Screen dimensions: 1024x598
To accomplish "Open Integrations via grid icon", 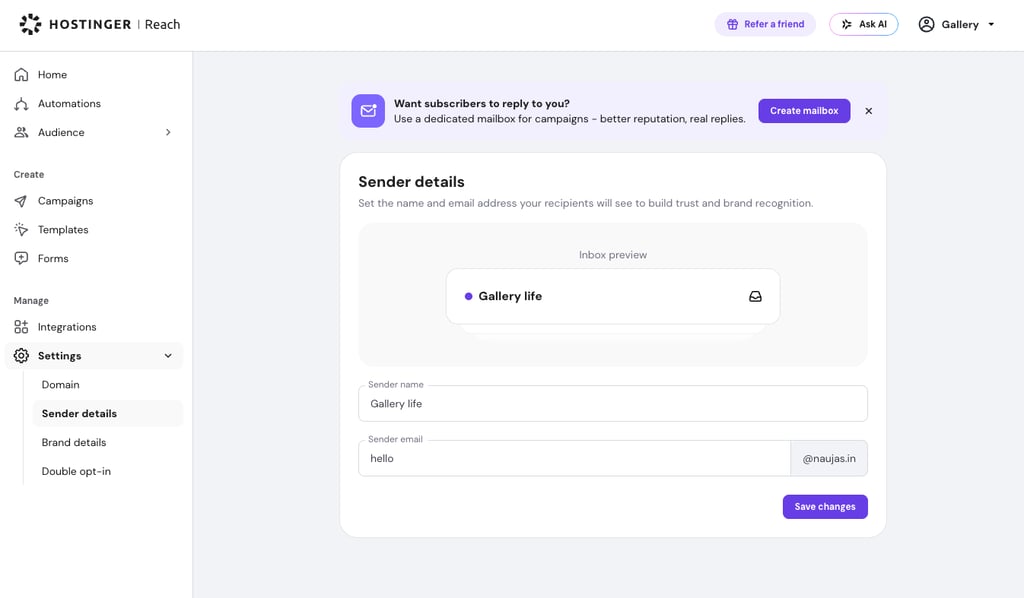I will point(21,327).
